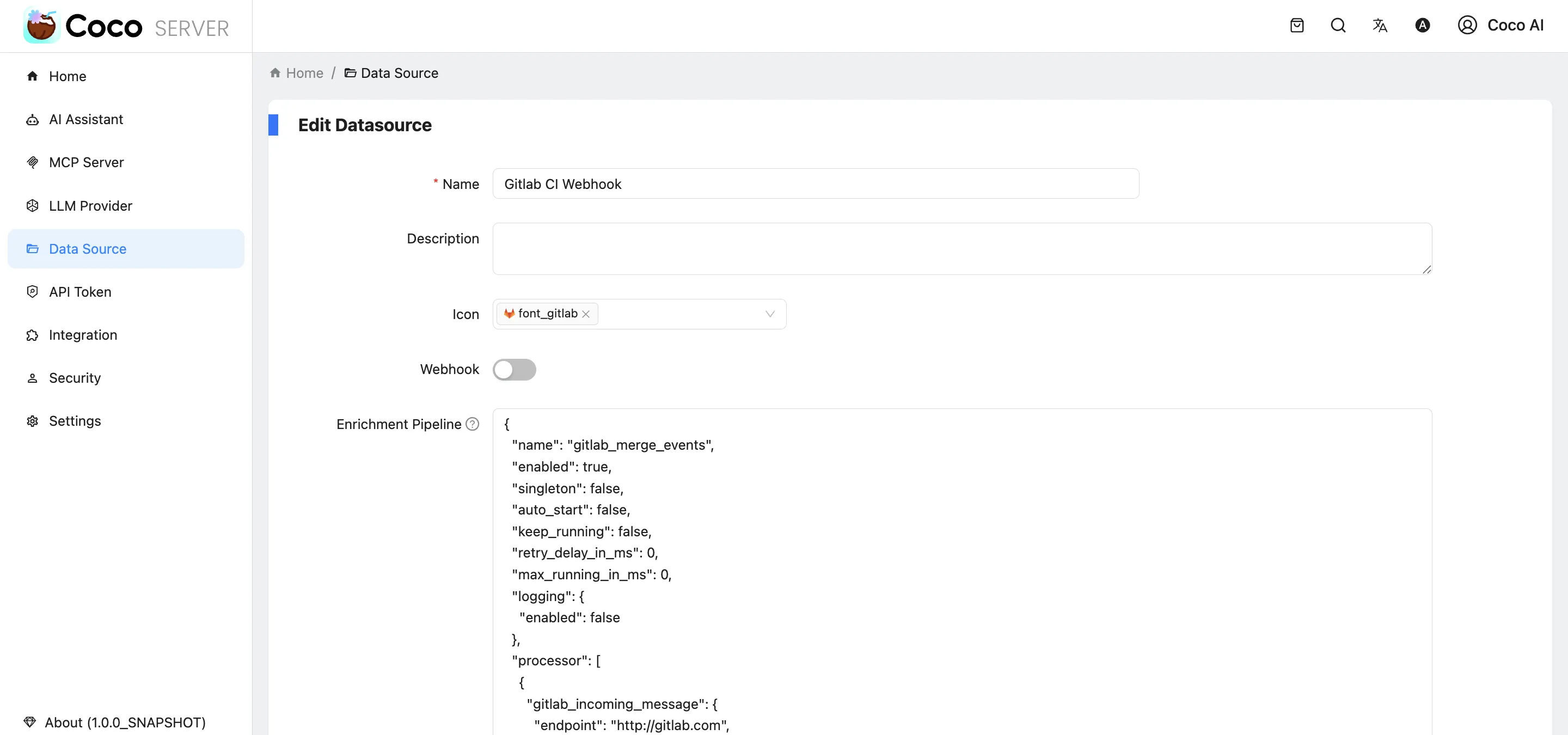Expand the Icon selection dropdown
This screenshot has height=735, width=1568.
coord(769,314)
